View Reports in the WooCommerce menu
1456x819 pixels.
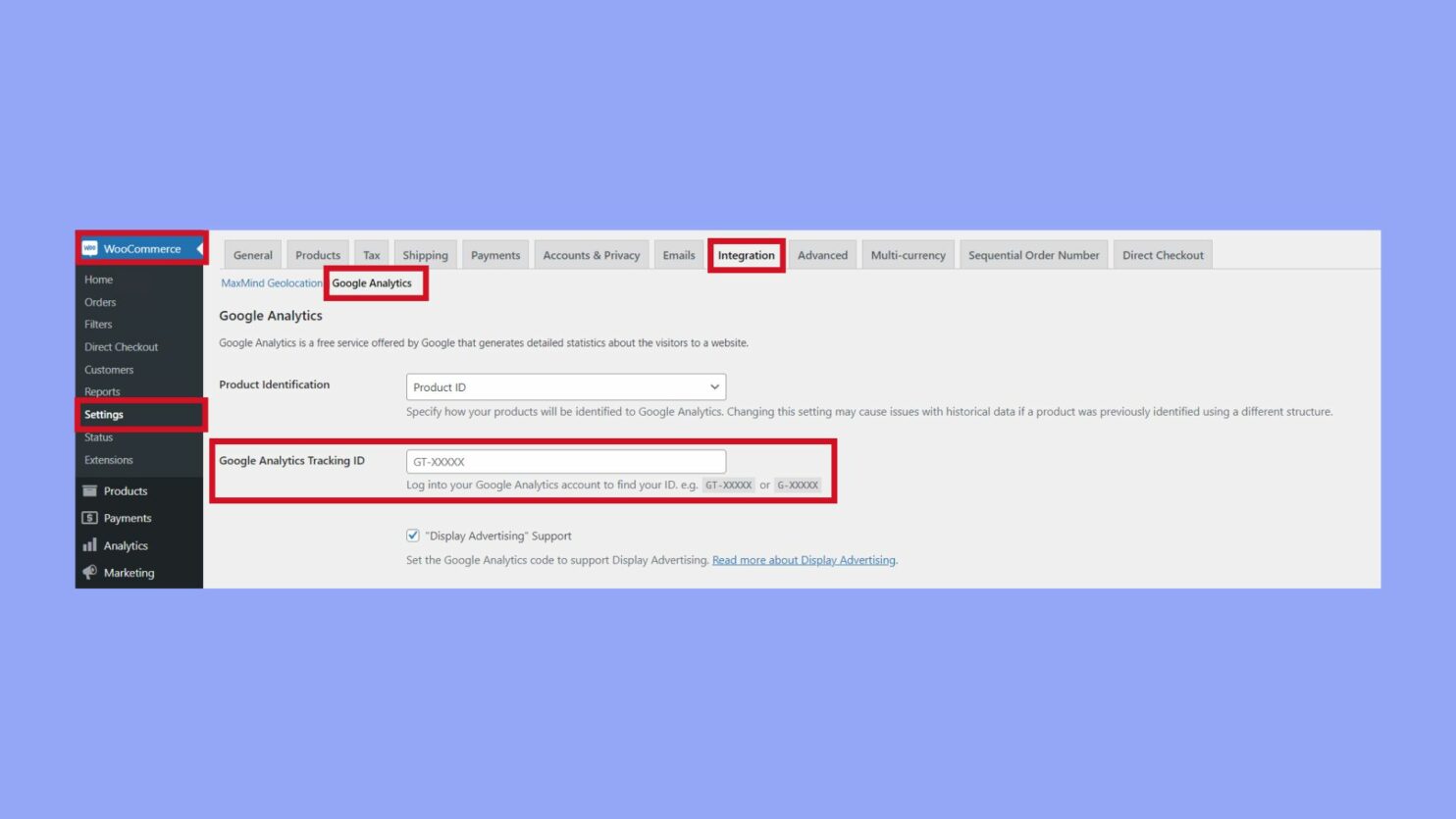tap(102, 390)
